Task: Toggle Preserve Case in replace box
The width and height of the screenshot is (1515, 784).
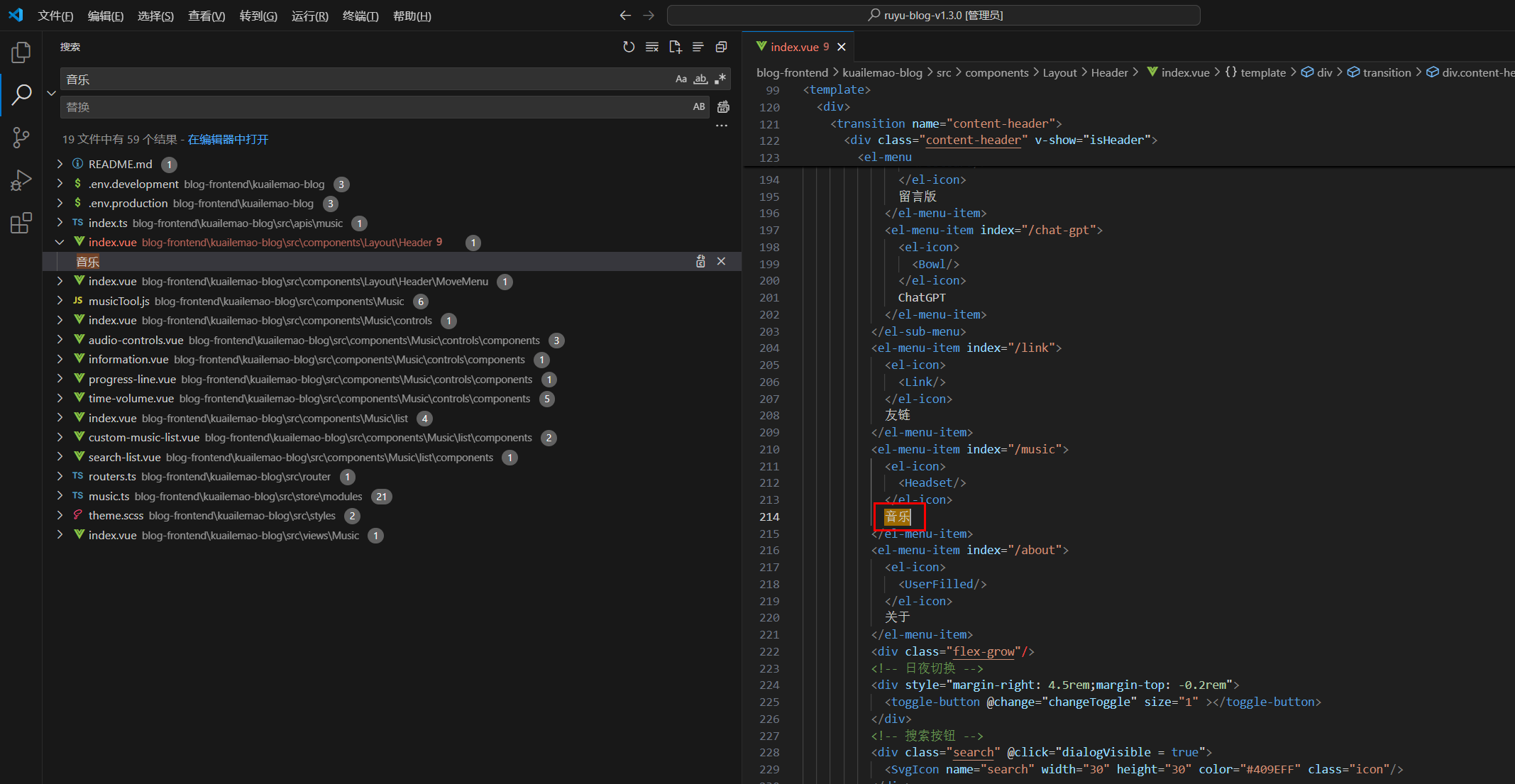Action: tap(699, 106)
